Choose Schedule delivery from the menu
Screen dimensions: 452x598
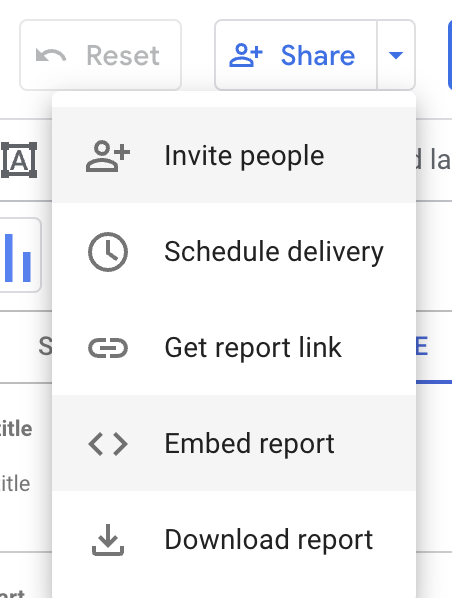pyautogui.click(x=234, y=251)
